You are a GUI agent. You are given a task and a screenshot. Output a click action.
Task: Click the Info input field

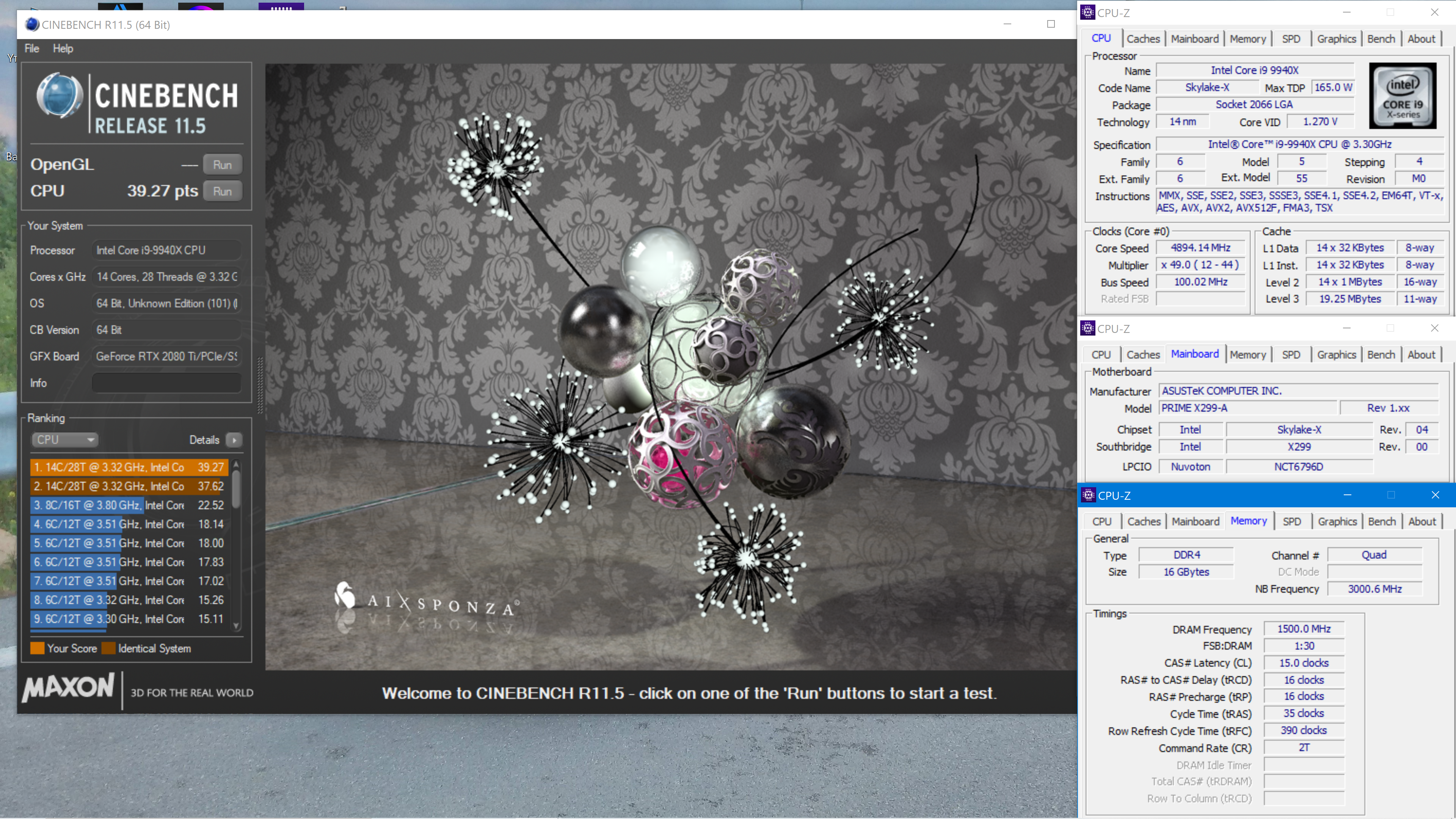(166, 383)
